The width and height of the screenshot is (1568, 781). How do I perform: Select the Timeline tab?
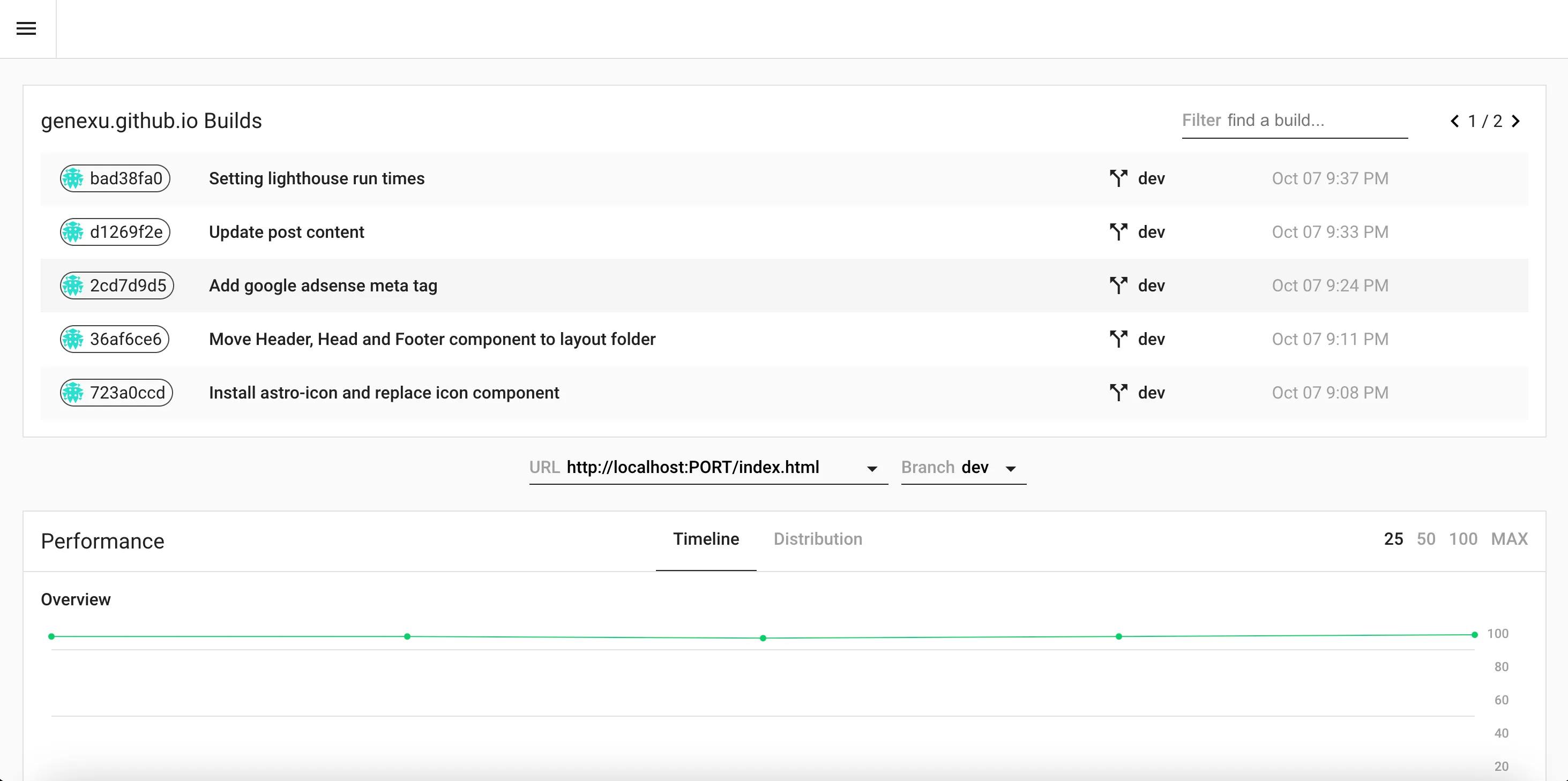pos(705,539)
